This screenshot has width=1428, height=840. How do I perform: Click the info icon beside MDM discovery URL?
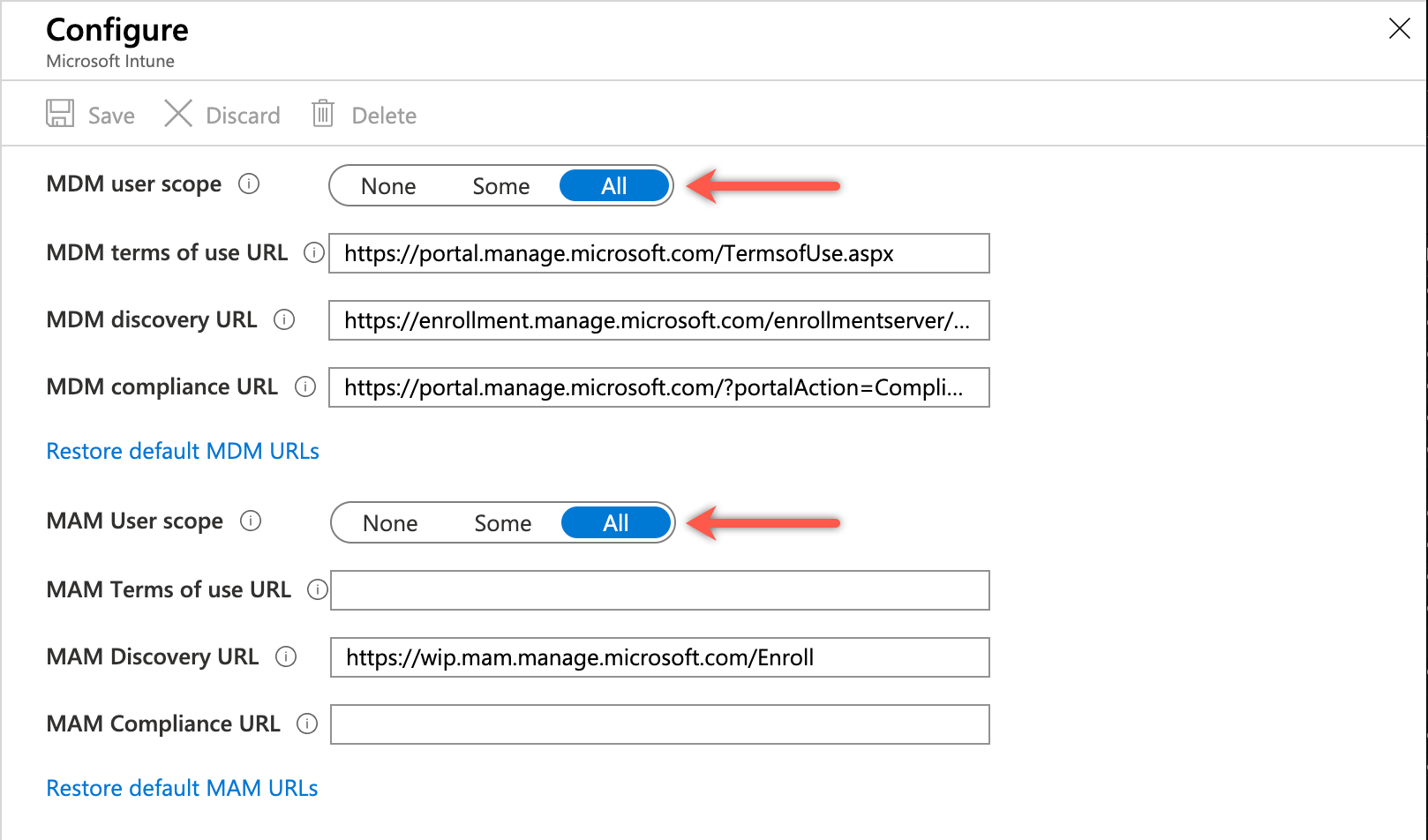[284, 320]
